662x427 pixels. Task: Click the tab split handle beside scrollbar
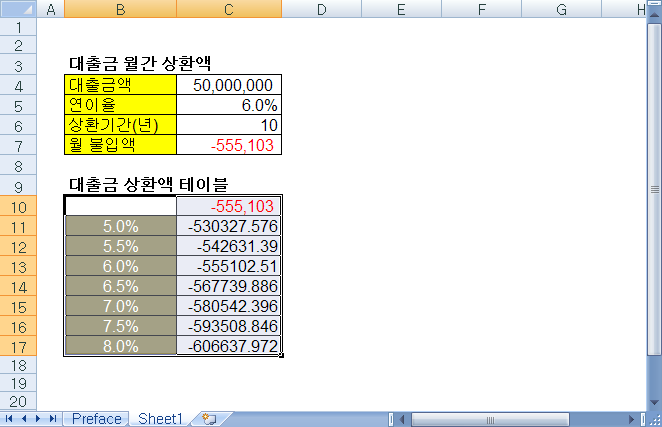[391, 419]
